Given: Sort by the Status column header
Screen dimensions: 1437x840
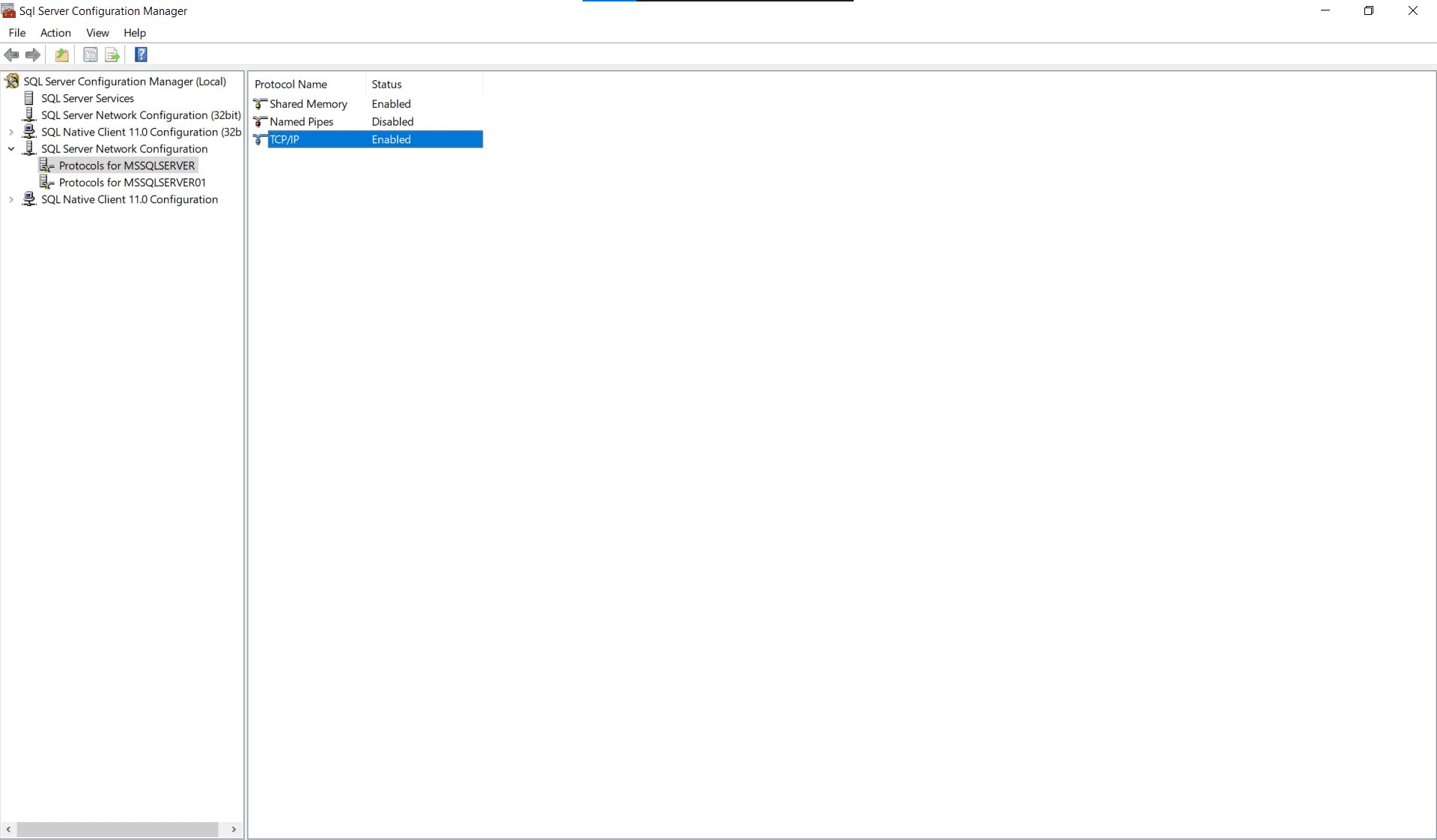Looking at the screenshot, I should pos(386,84).
